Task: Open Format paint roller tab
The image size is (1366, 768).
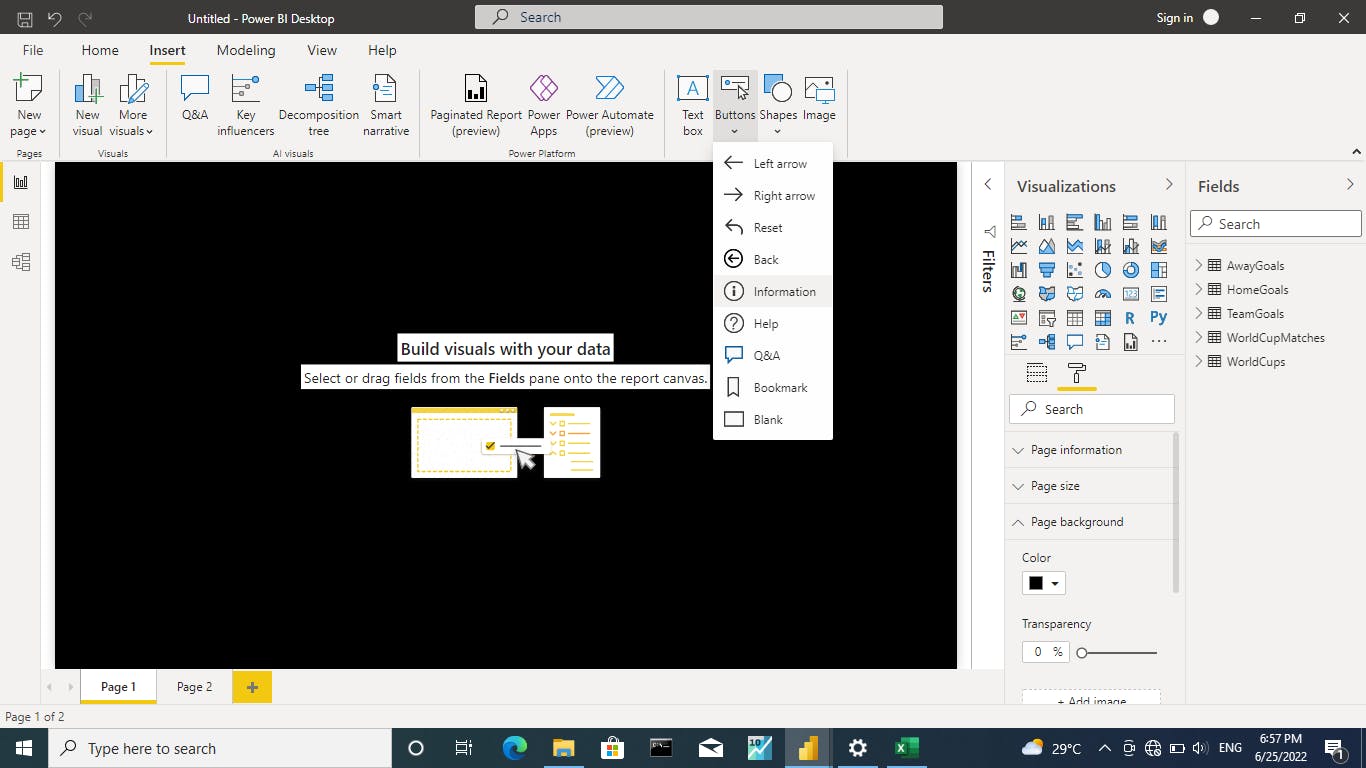Action: 1077,373
